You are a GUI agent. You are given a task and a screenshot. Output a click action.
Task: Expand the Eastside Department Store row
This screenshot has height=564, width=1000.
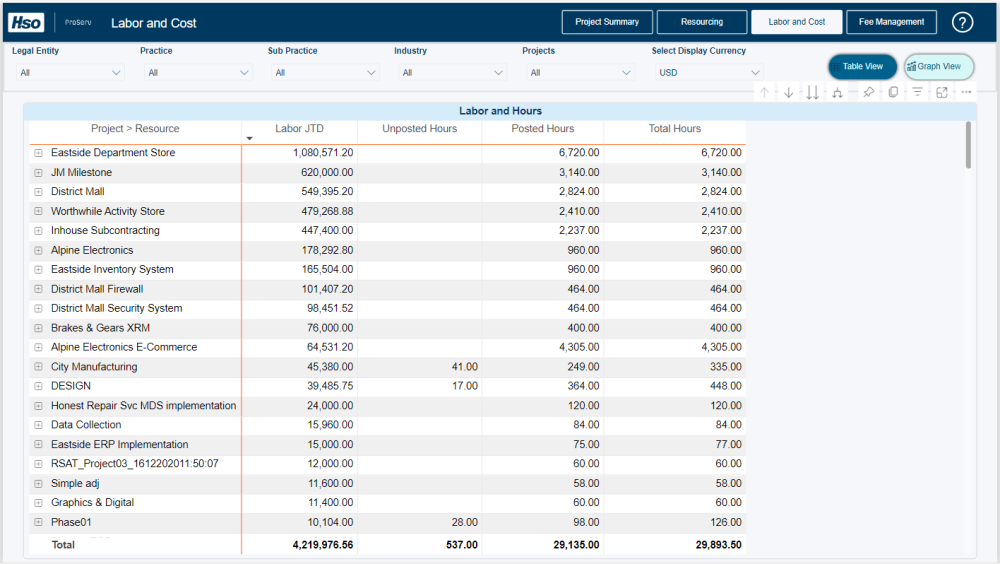coord(38,153)
